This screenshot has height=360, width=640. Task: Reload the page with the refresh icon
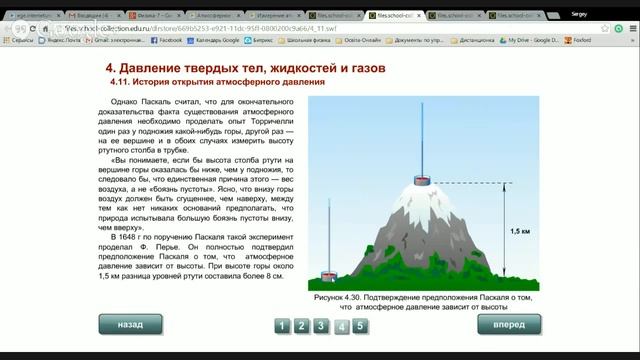click(33, 29)
